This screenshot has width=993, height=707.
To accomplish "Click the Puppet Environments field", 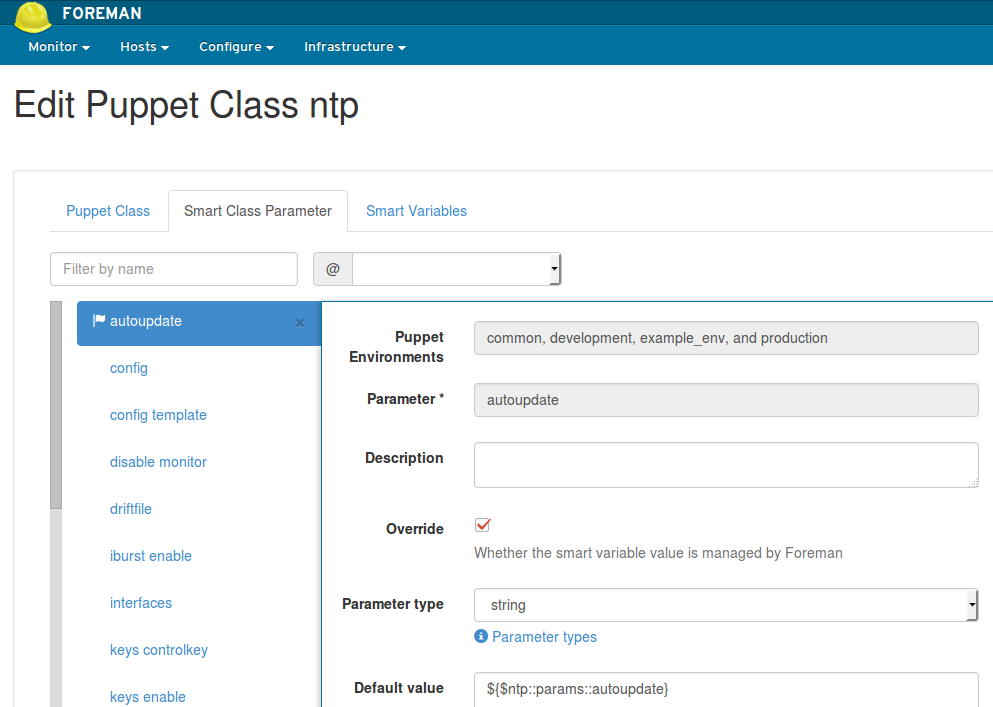I will 726,338.
